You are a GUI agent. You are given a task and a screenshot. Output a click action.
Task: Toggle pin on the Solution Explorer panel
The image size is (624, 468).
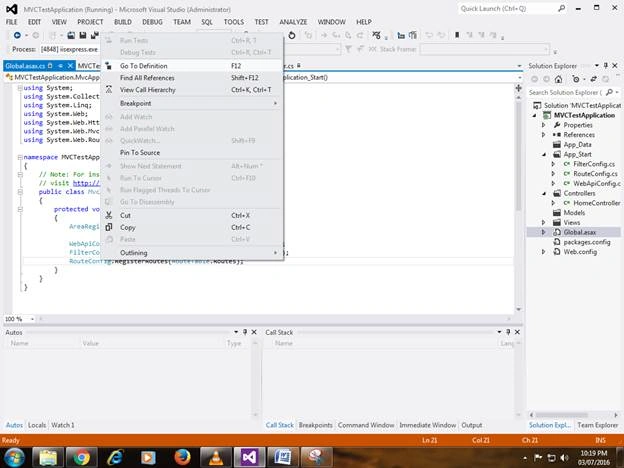[x=606, y=66]
